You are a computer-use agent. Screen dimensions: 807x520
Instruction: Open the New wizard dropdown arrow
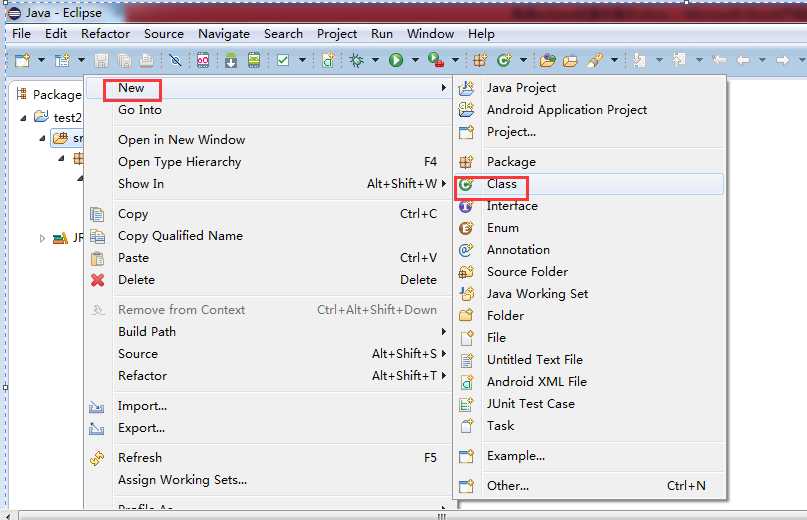pos(41,60)
